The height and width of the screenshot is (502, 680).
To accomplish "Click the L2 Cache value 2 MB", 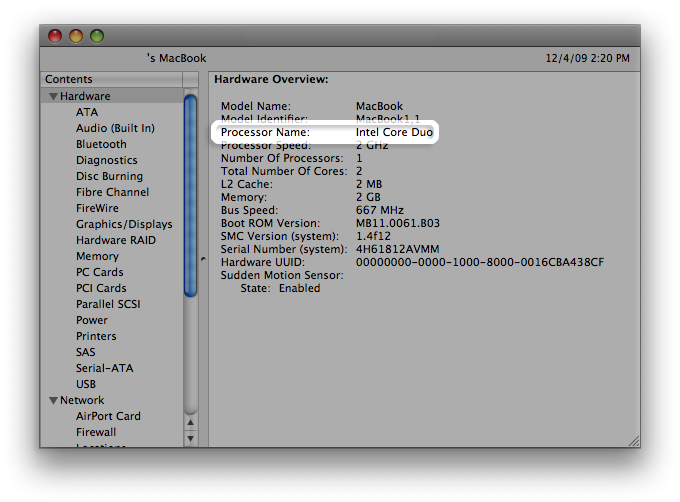I will 369,184.
